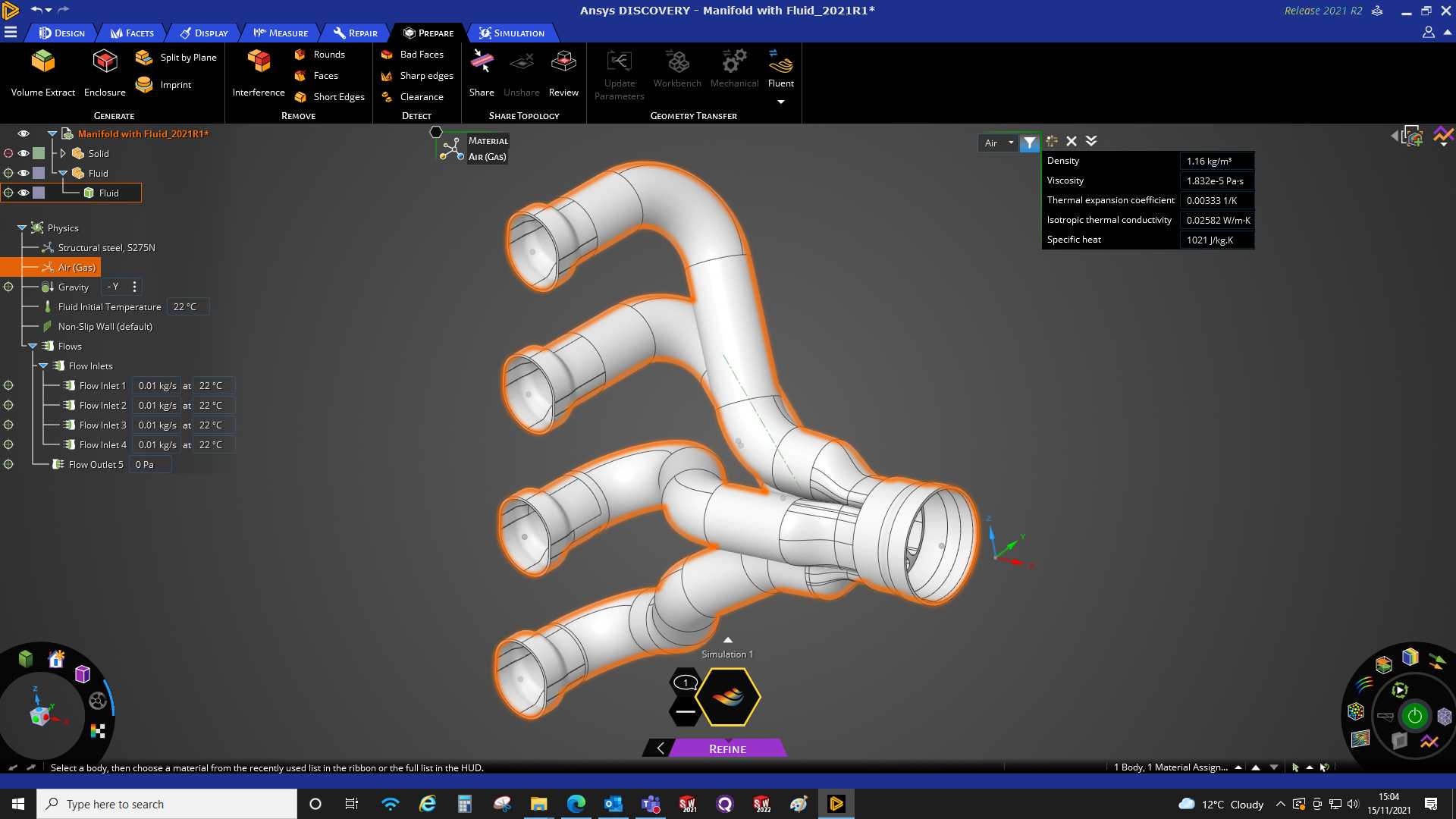Collapse the Flows node

[33, 346]
